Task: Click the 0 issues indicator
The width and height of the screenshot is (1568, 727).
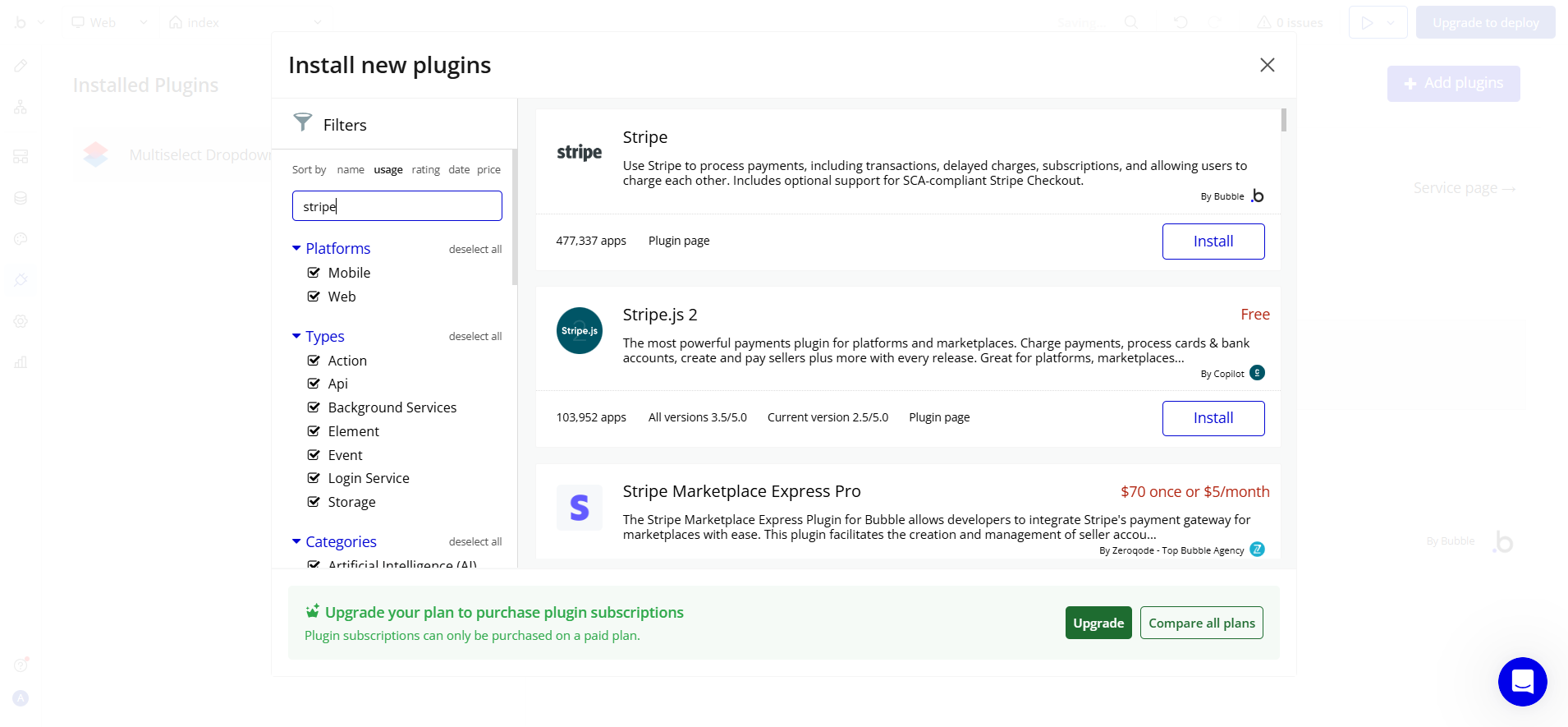Action: (x=1290, y=22)
